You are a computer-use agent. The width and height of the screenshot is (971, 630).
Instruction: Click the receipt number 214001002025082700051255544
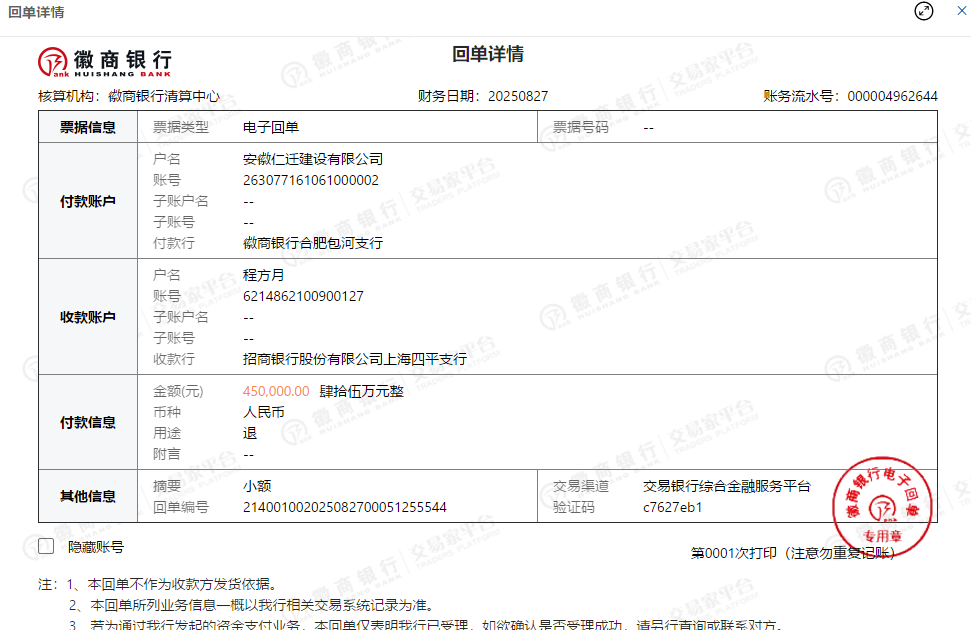345,507
